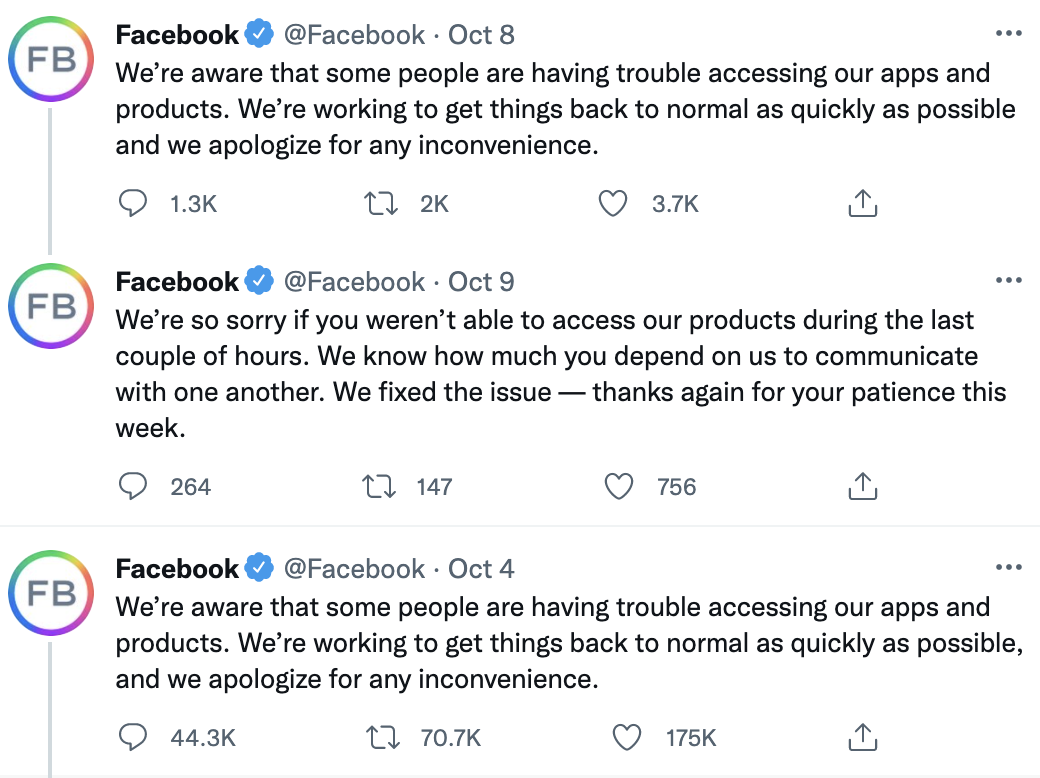The height and width of the screenshot is (778, 1040).
Task: Click the FB profile avatar on the top tweet
Action: pos(50,59)
